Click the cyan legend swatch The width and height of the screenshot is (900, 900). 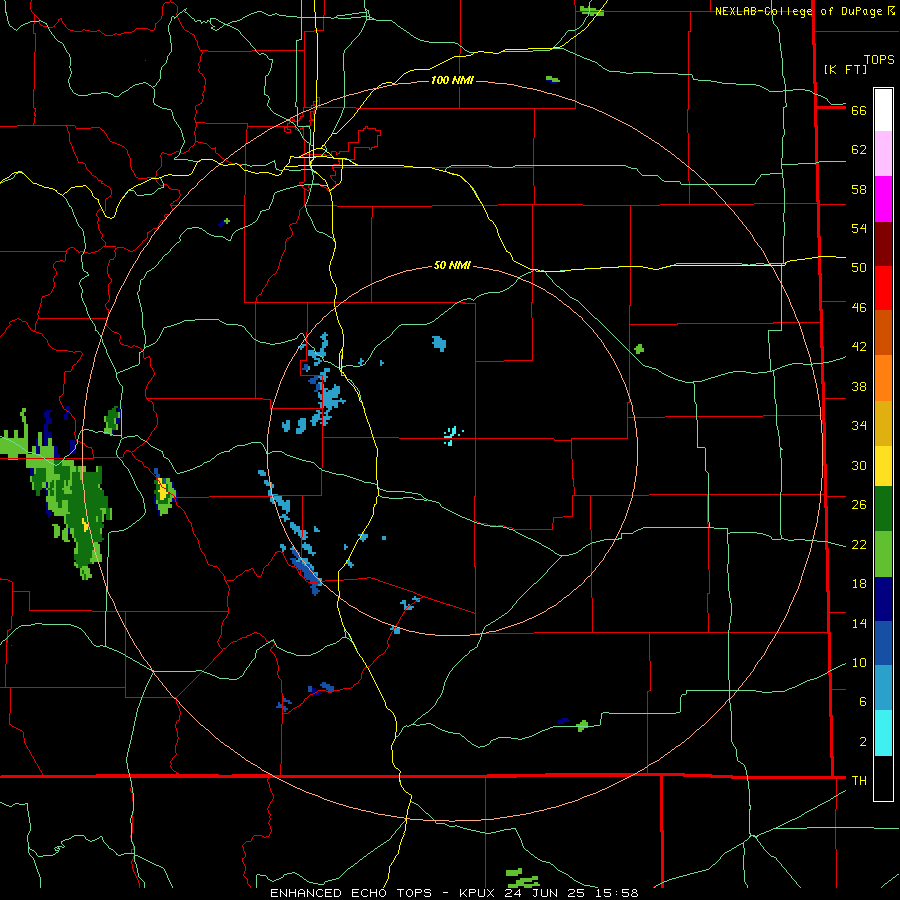(x=883, y=733)
